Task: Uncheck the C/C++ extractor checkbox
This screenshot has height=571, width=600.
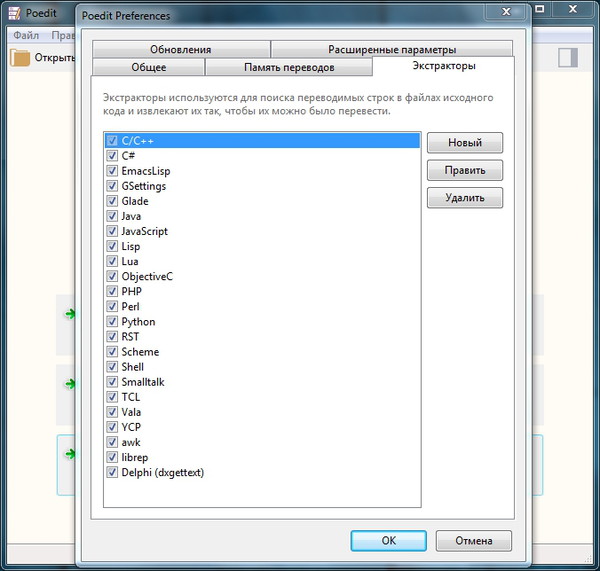Action: [x=112, y=141]
